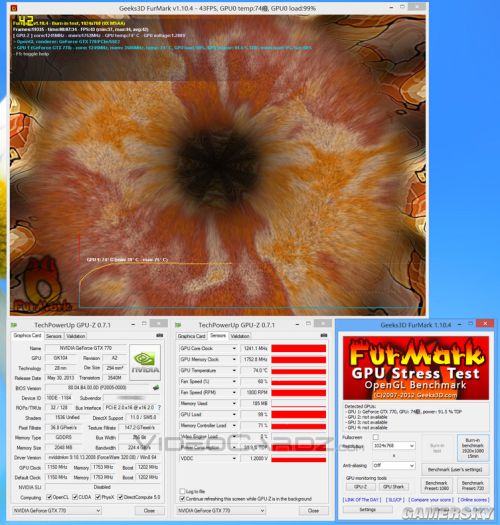This screenshot has width=500, height=525.
Task: Click Close in the Sensors GPU-Z window
Action: [x=313, y=511]
